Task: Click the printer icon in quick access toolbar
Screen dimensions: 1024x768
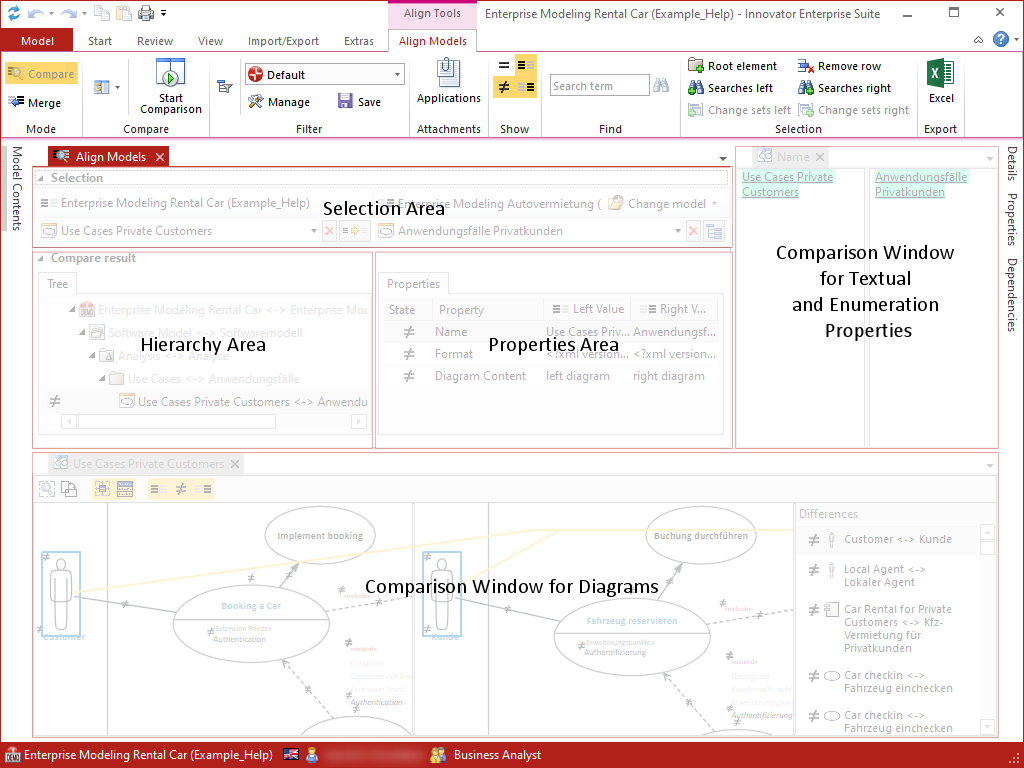Action: click(146, 12)
